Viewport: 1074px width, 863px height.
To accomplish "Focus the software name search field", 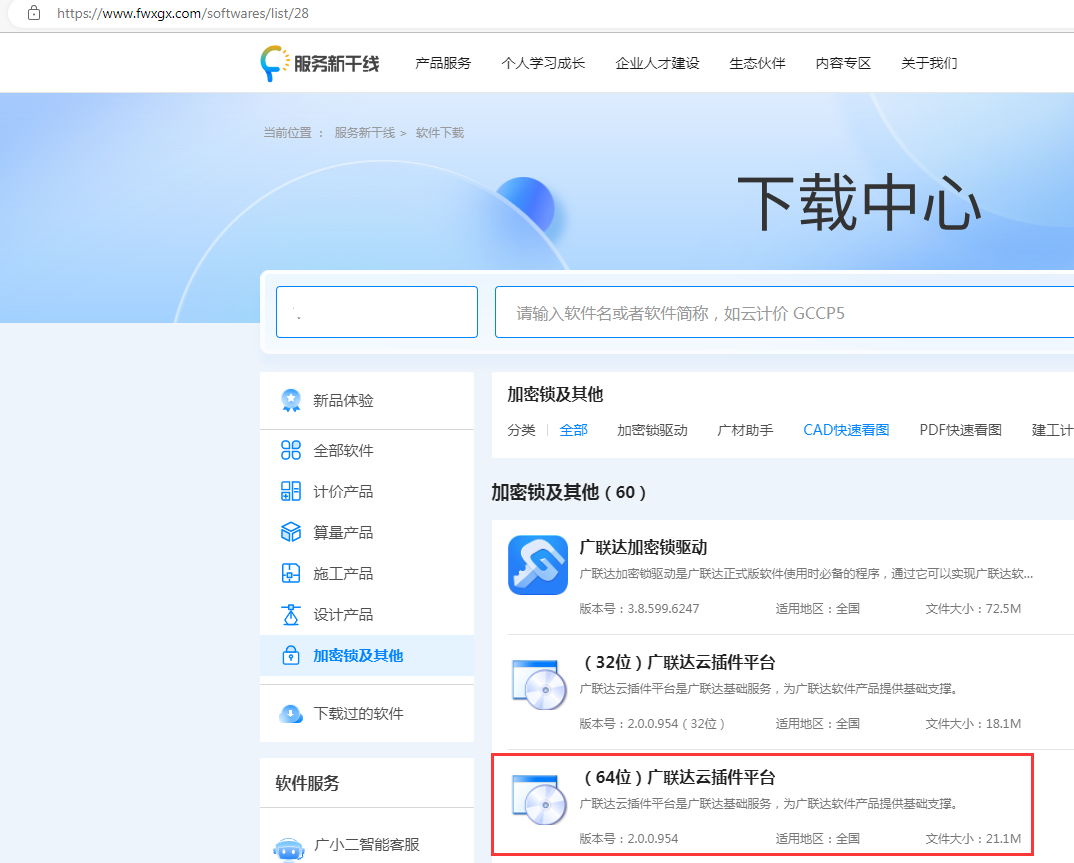I will point(784,312).
